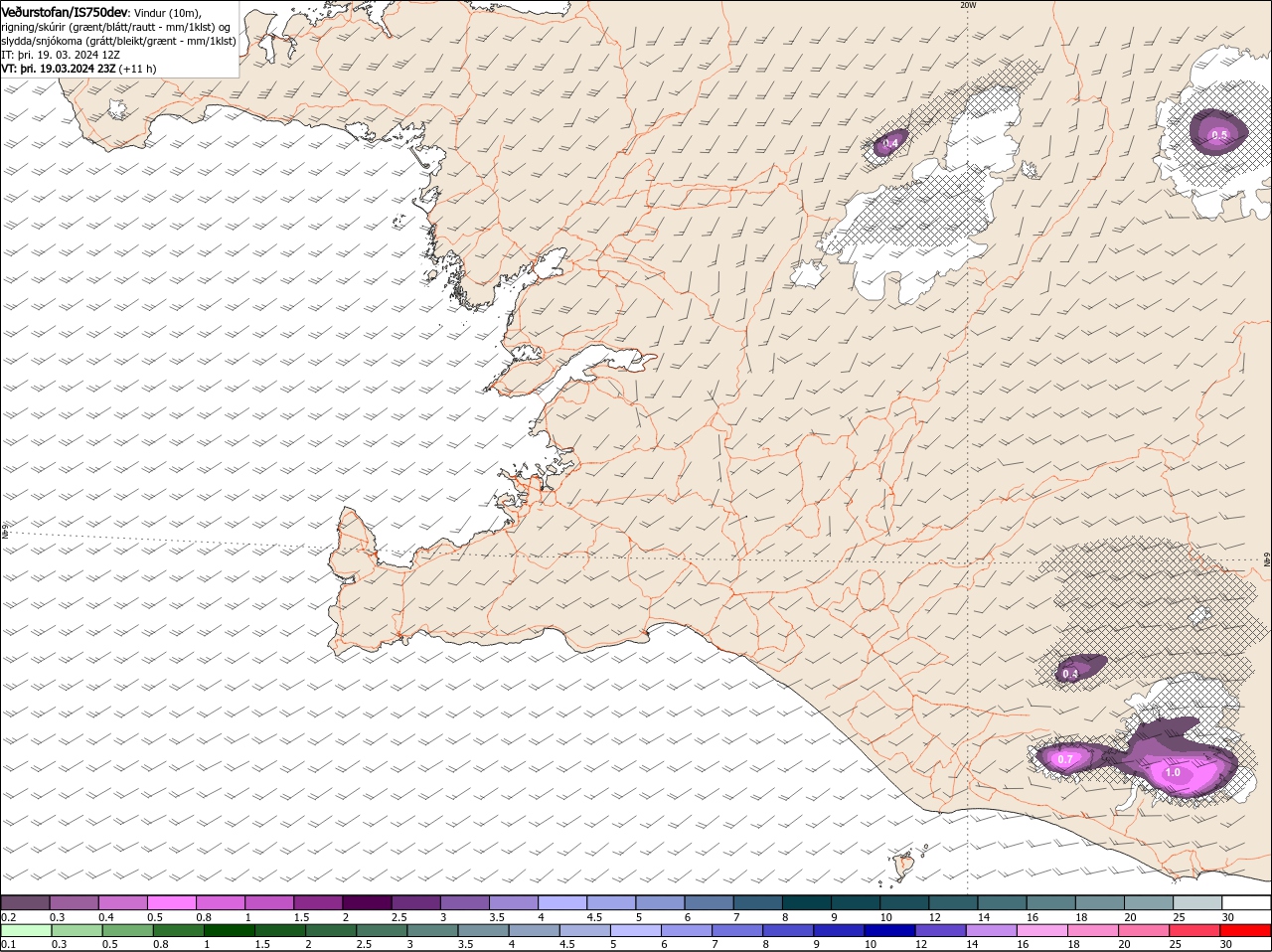Click the bottom legend swatch between 16 and 18
Image resolution: width=1272 pixels, height=952 pixels.
pos(1042,930)
